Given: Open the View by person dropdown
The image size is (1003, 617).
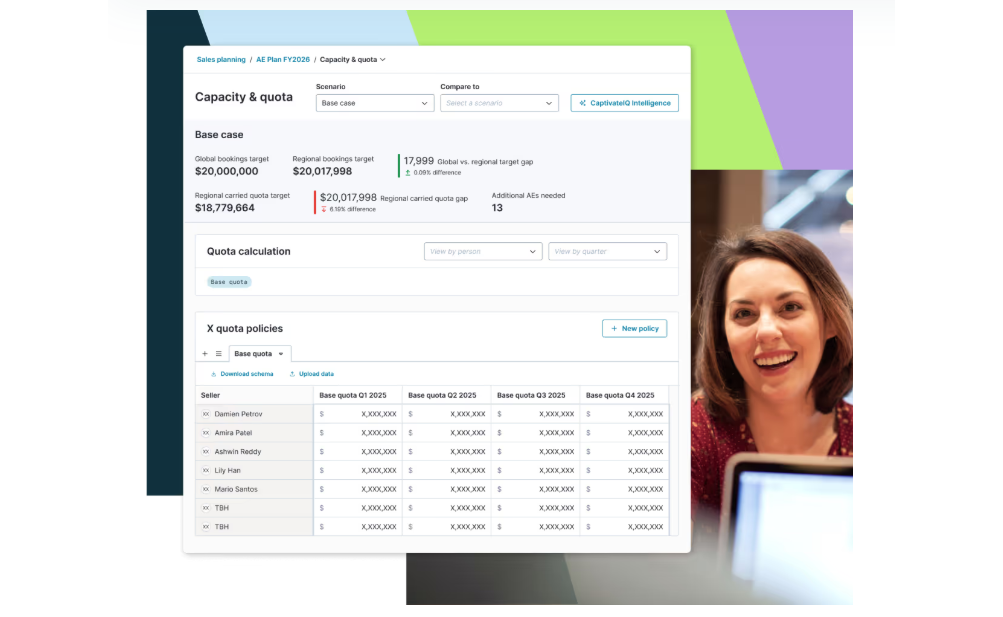Looking at the screenshot, I should coord(483,251).
